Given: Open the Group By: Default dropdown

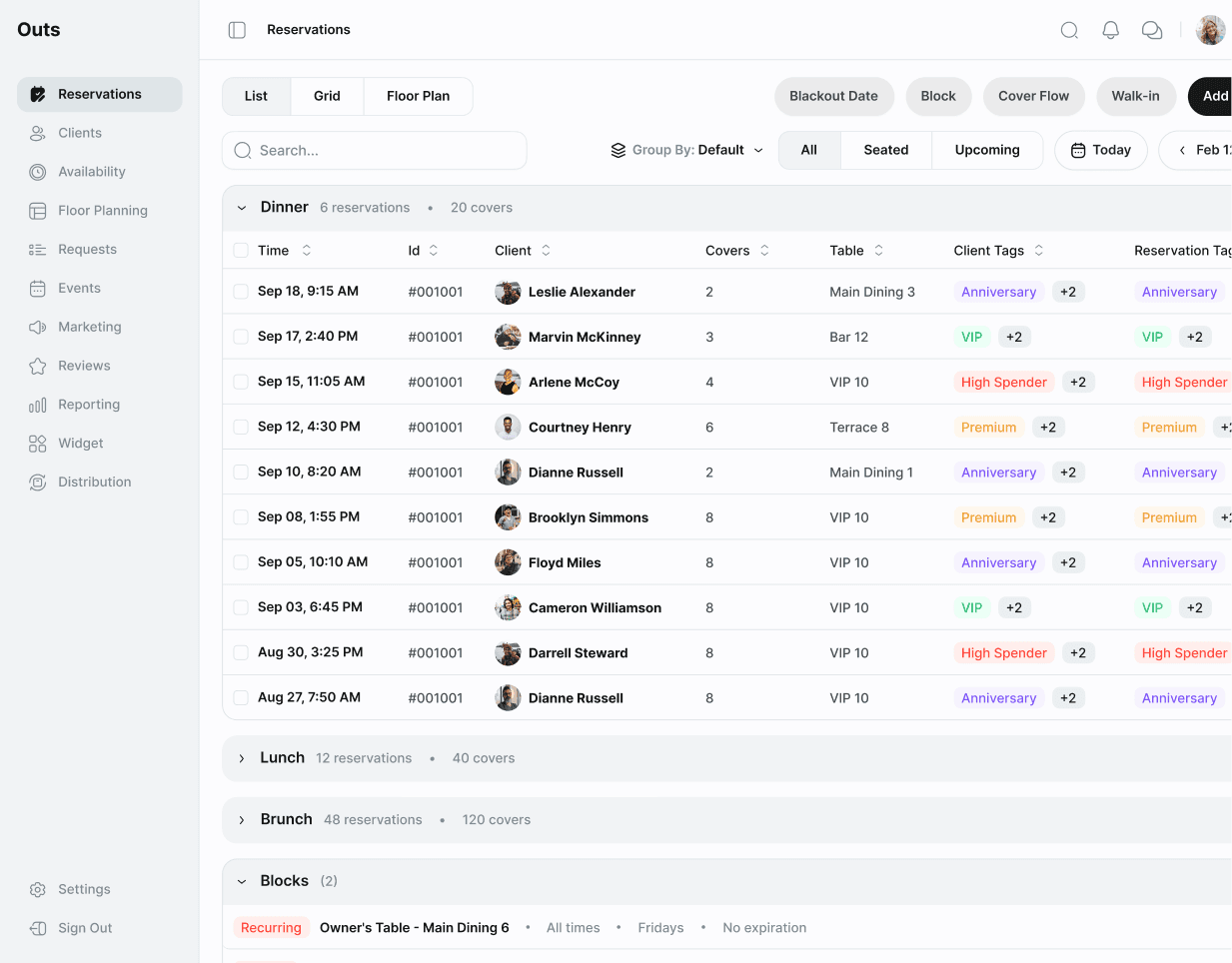Looking at the screenshot, I should [687, 150].
